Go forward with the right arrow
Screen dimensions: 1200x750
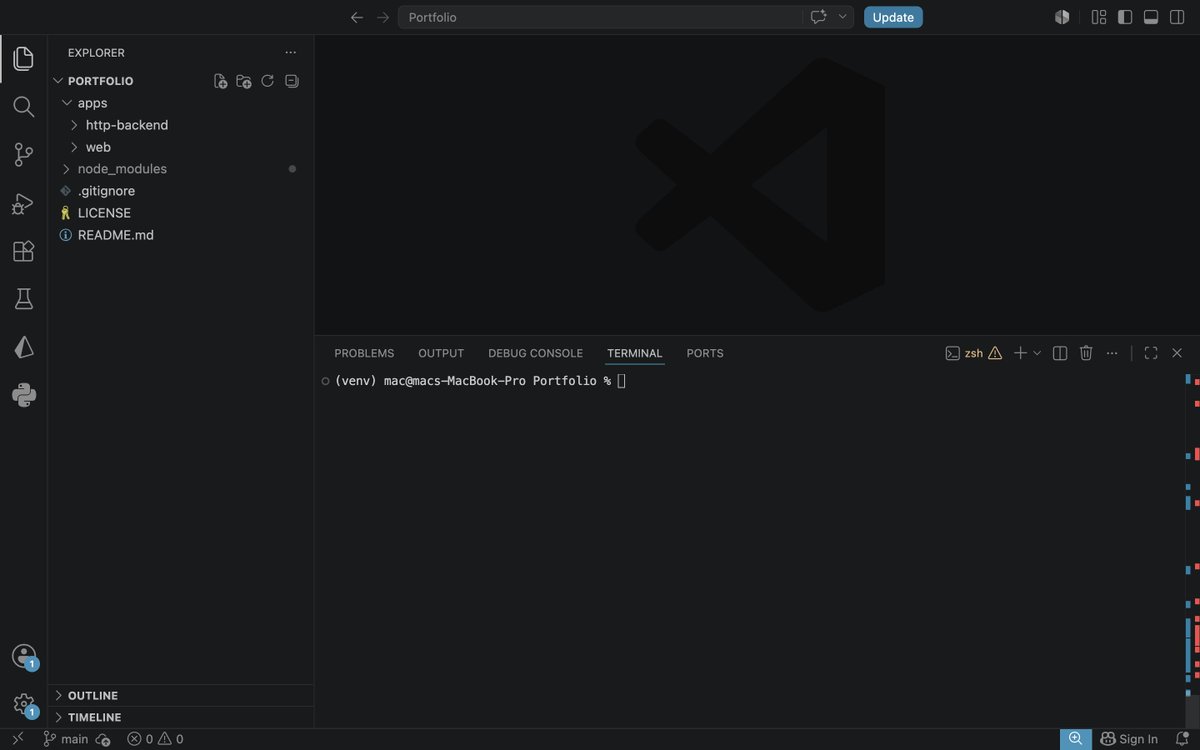(383, 17)
